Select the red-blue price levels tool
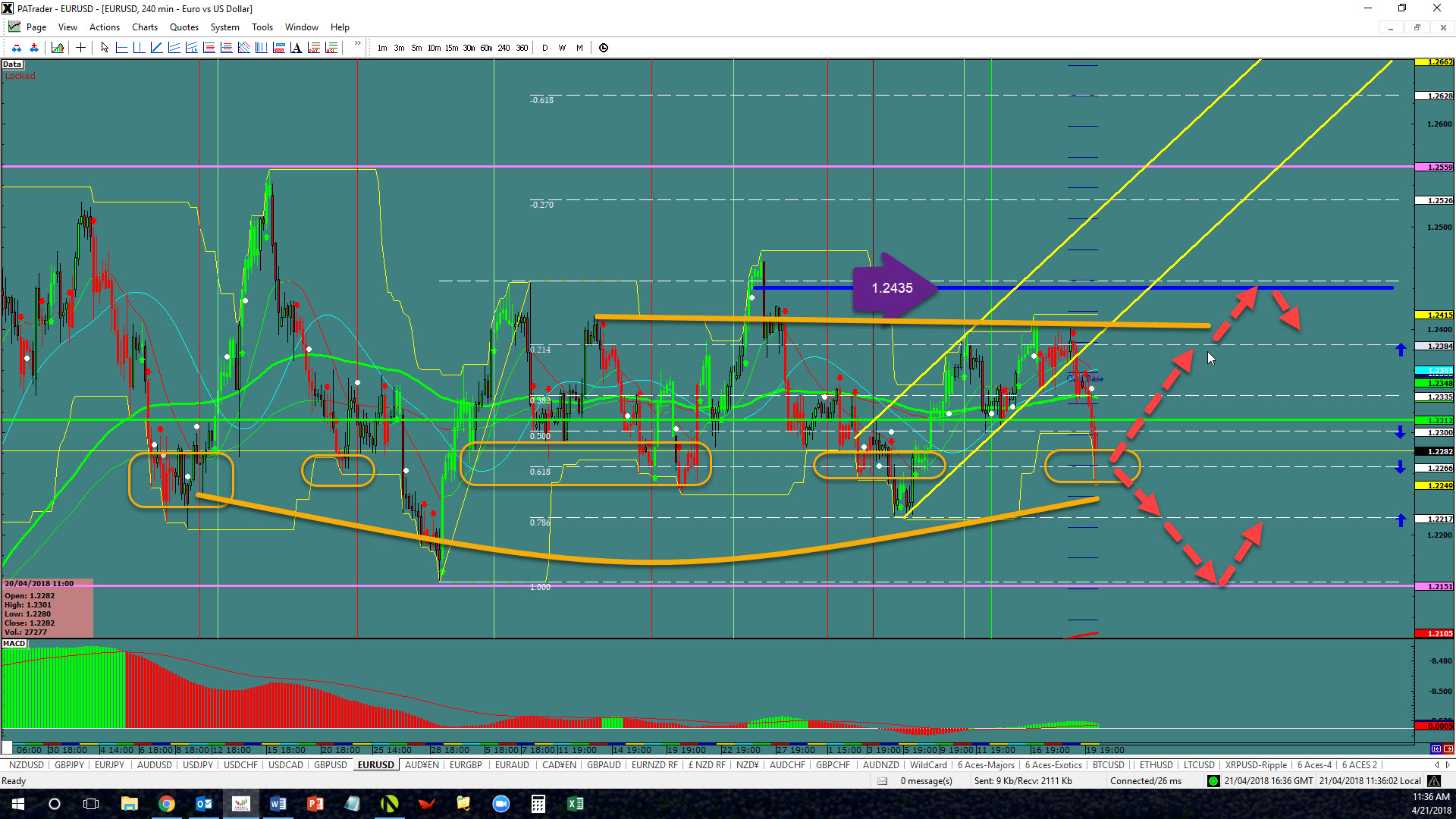Image resolution: width=1456 pixels, height=819 pixels. pyautogui.click(x=278, y=48)
